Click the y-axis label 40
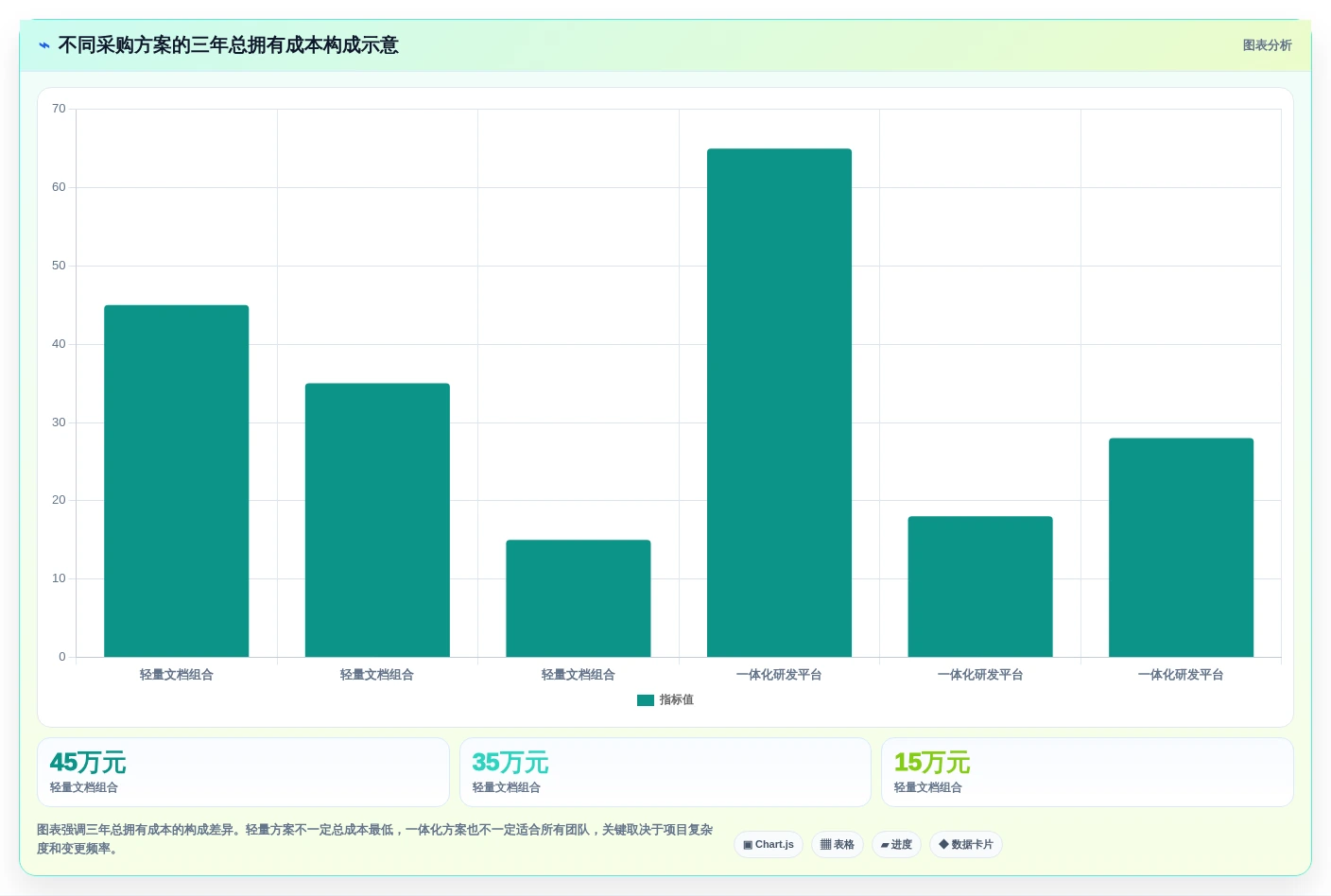 [59, 344]
